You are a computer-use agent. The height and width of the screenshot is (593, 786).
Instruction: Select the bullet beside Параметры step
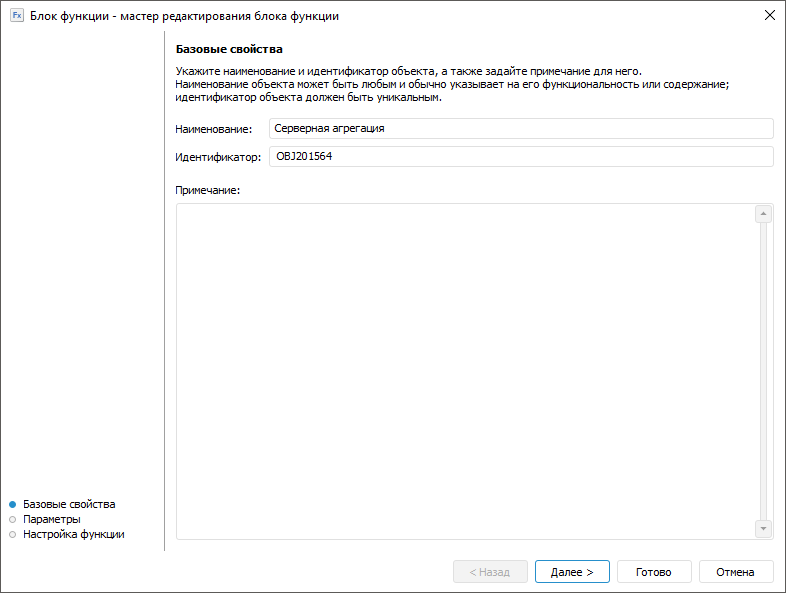(12, 519)
